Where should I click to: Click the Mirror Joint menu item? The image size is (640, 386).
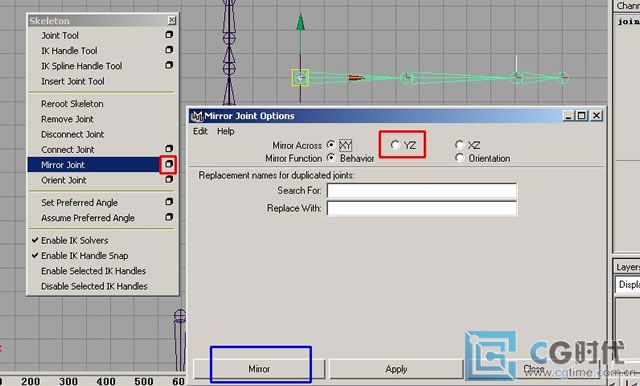(63, 165)
